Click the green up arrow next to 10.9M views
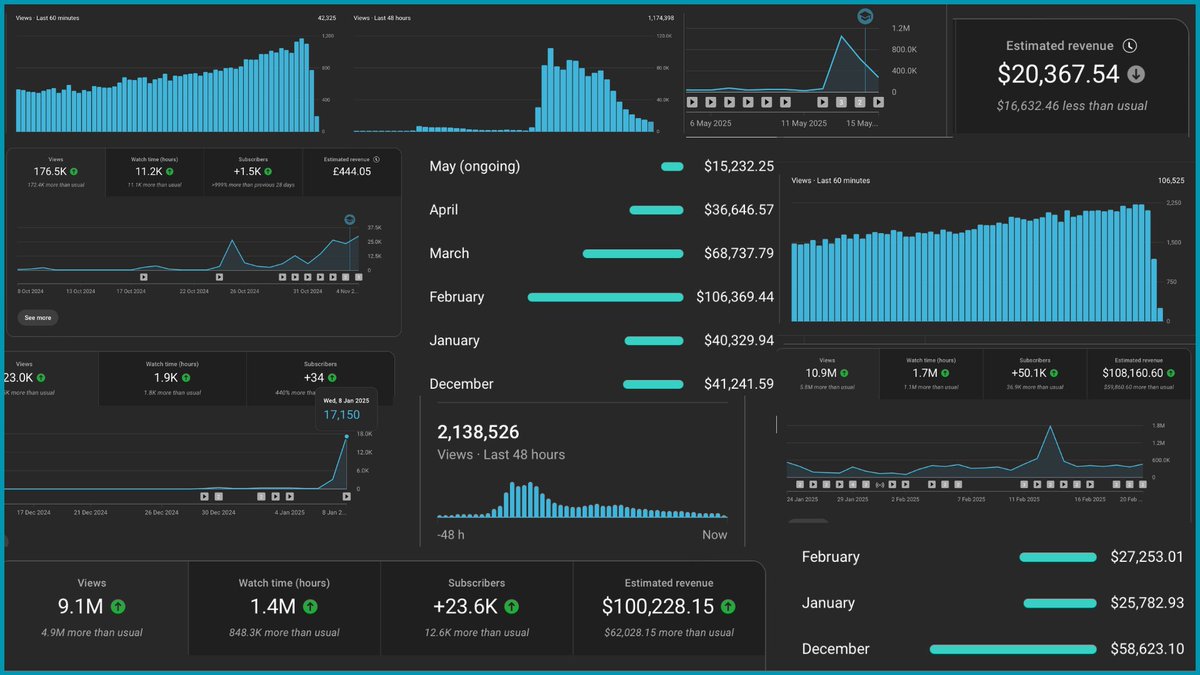The width and height of the screenshot is (1200, 675). click(845, 373)
